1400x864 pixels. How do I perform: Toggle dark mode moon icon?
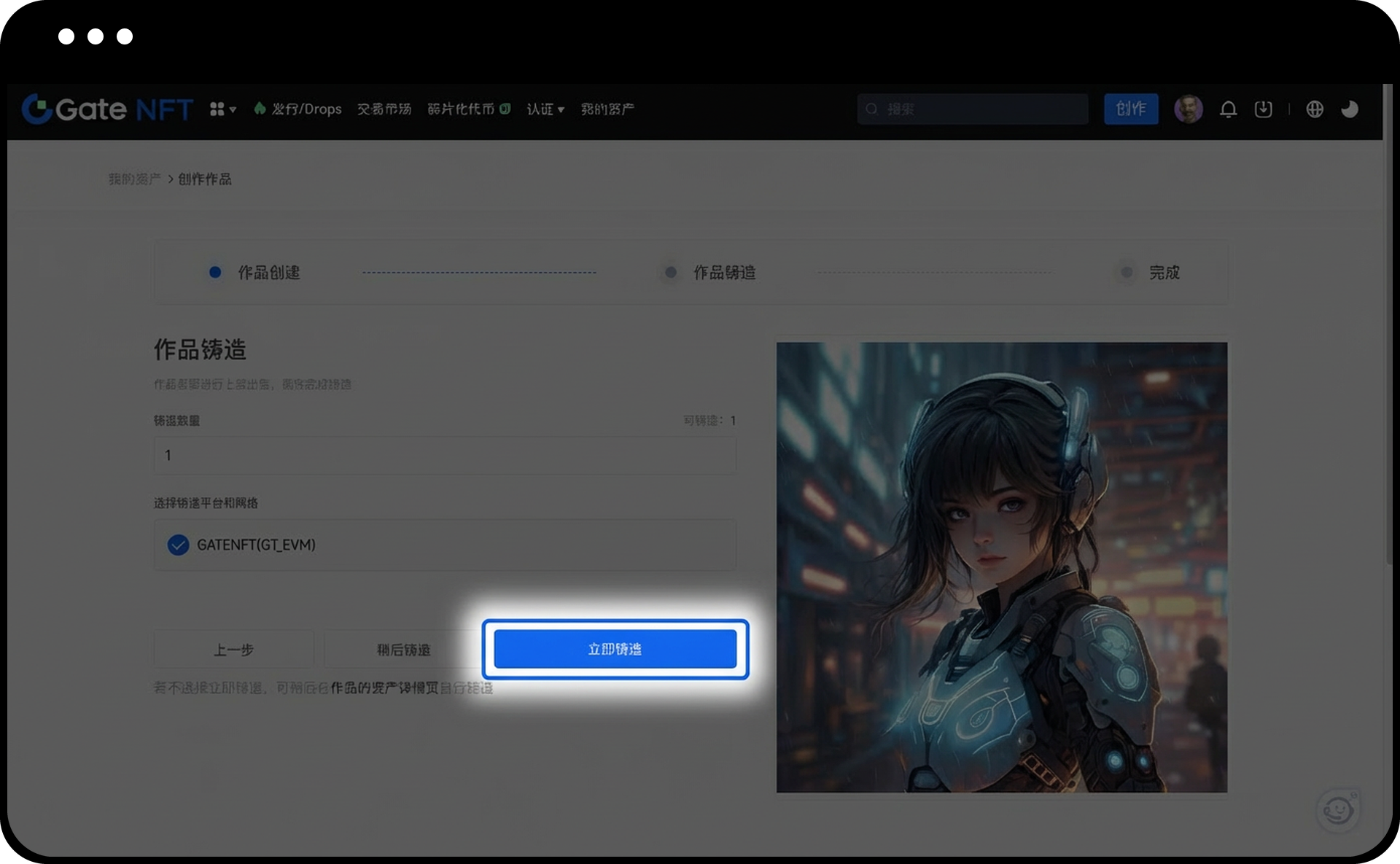[x=1349, y=109]
